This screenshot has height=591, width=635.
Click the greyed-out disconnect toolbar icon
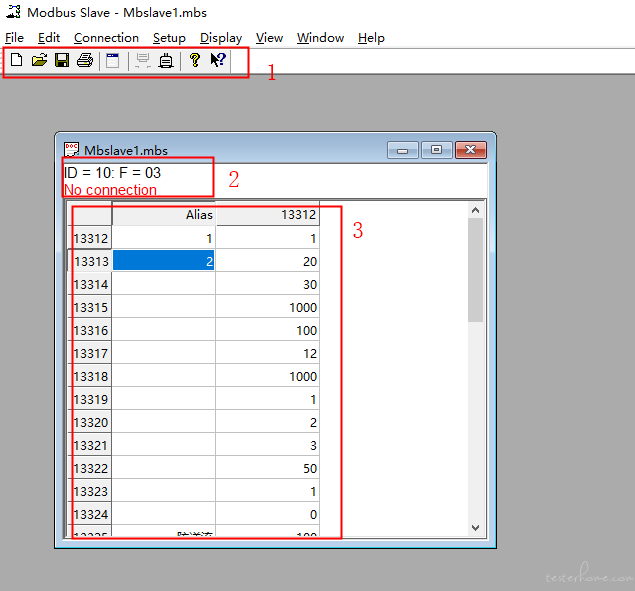[143, 60]
